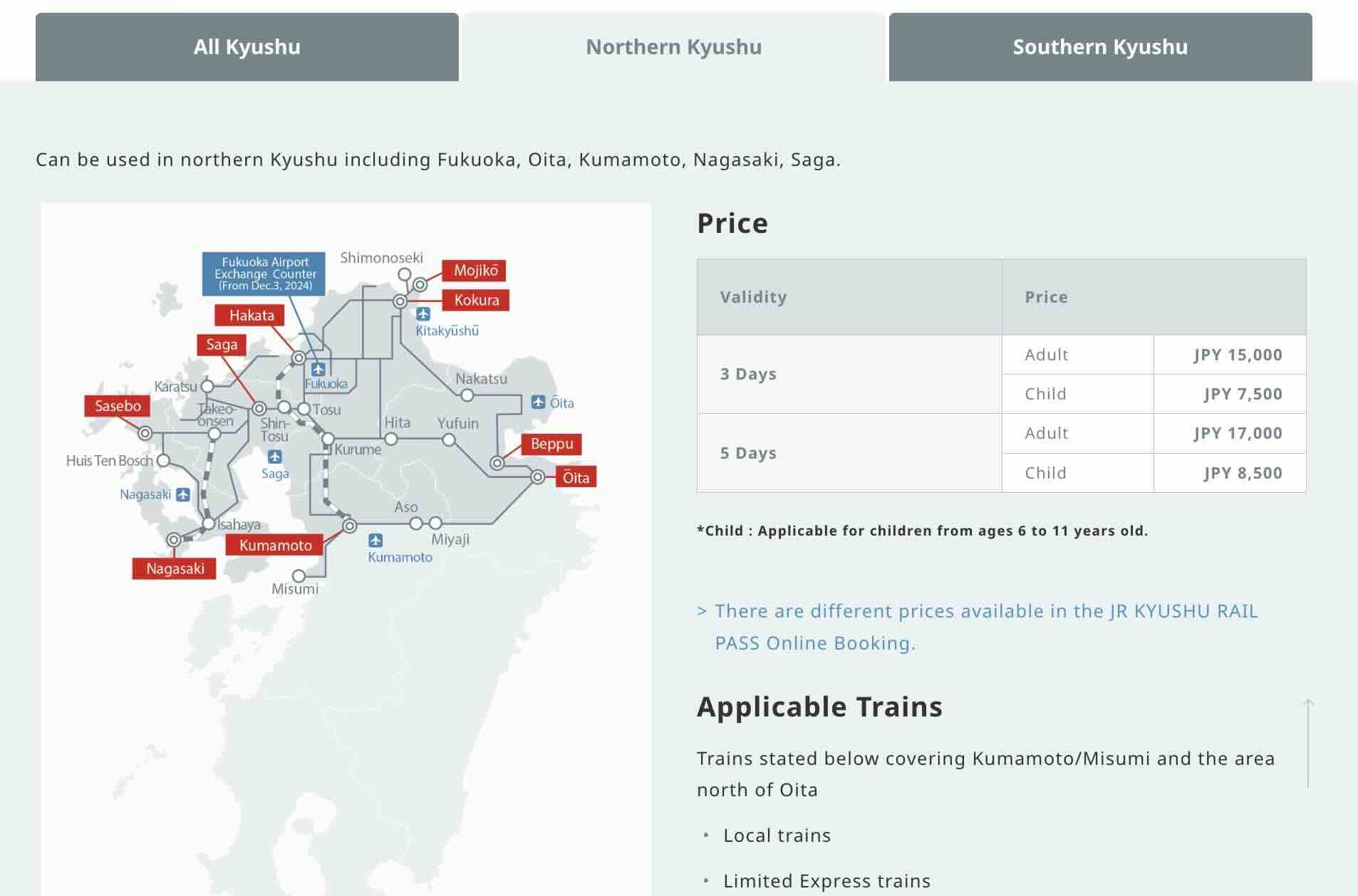
Task: Select the Sasebo station circle marker
Action: point(145,432)
